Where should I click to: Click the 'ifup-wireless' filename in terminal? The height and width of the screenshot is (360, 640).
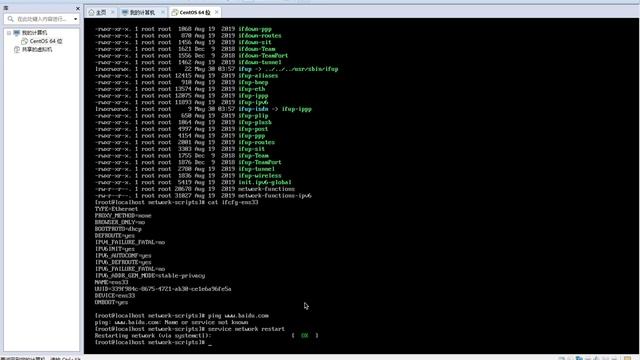[x=260, y=176]
